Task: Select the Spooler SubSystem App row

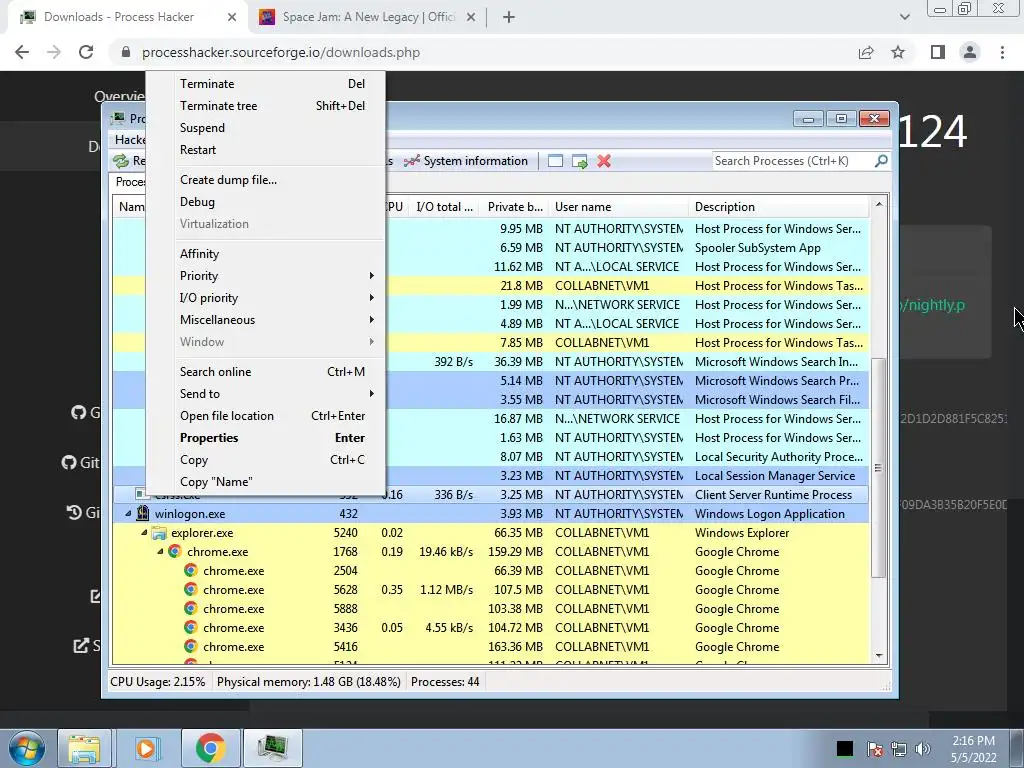Action: coord(627,248)
